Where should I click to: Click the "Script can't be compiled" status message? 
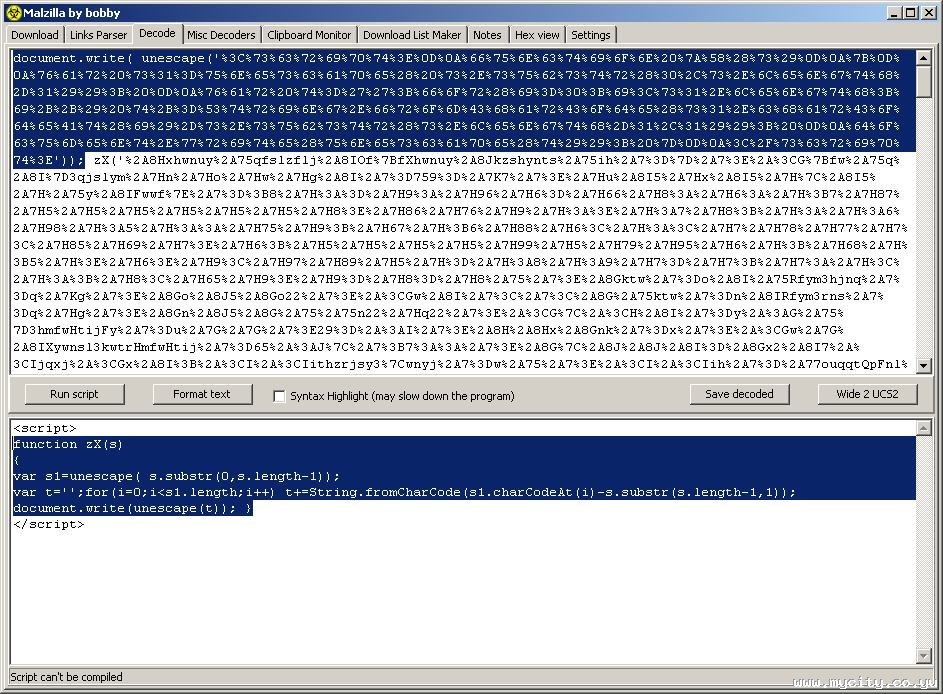pyautogui.click(x=66, y=677)
